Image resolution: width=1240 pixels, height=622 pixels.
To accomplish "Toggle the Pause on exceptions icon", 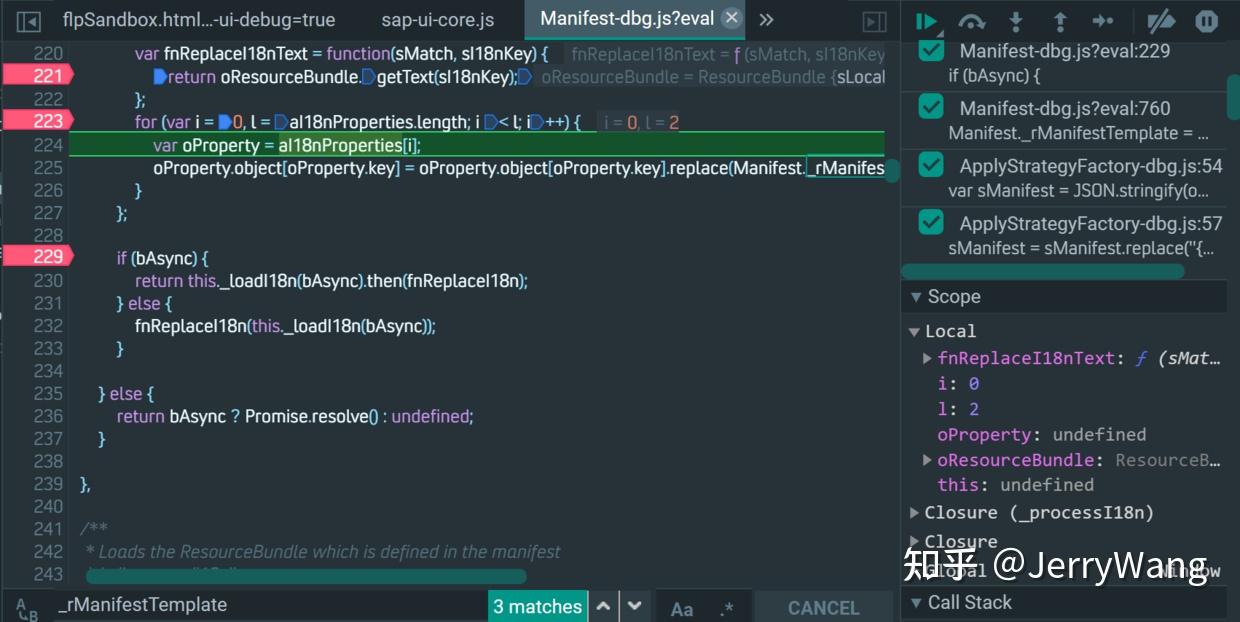I will point(1207,20).
